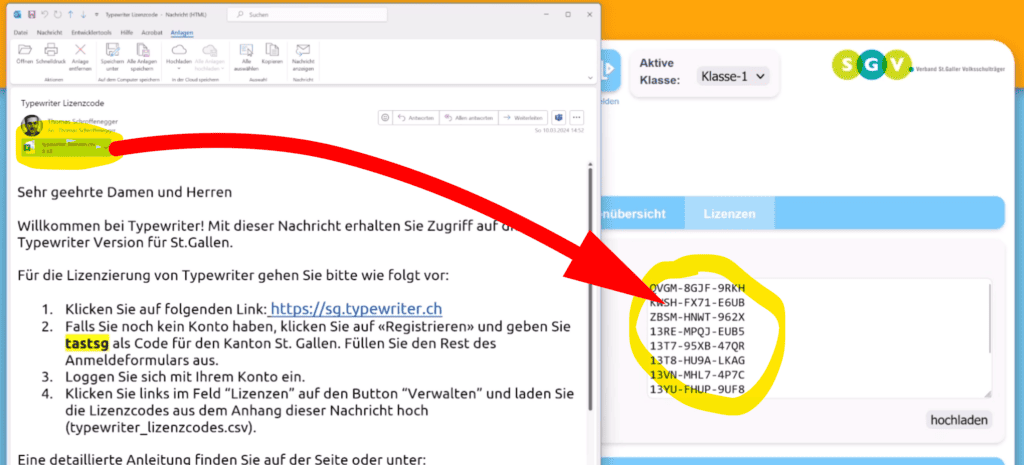
Task: Open the Aktive Klasse dropdown showing Klasse-1
Action: 733,76
